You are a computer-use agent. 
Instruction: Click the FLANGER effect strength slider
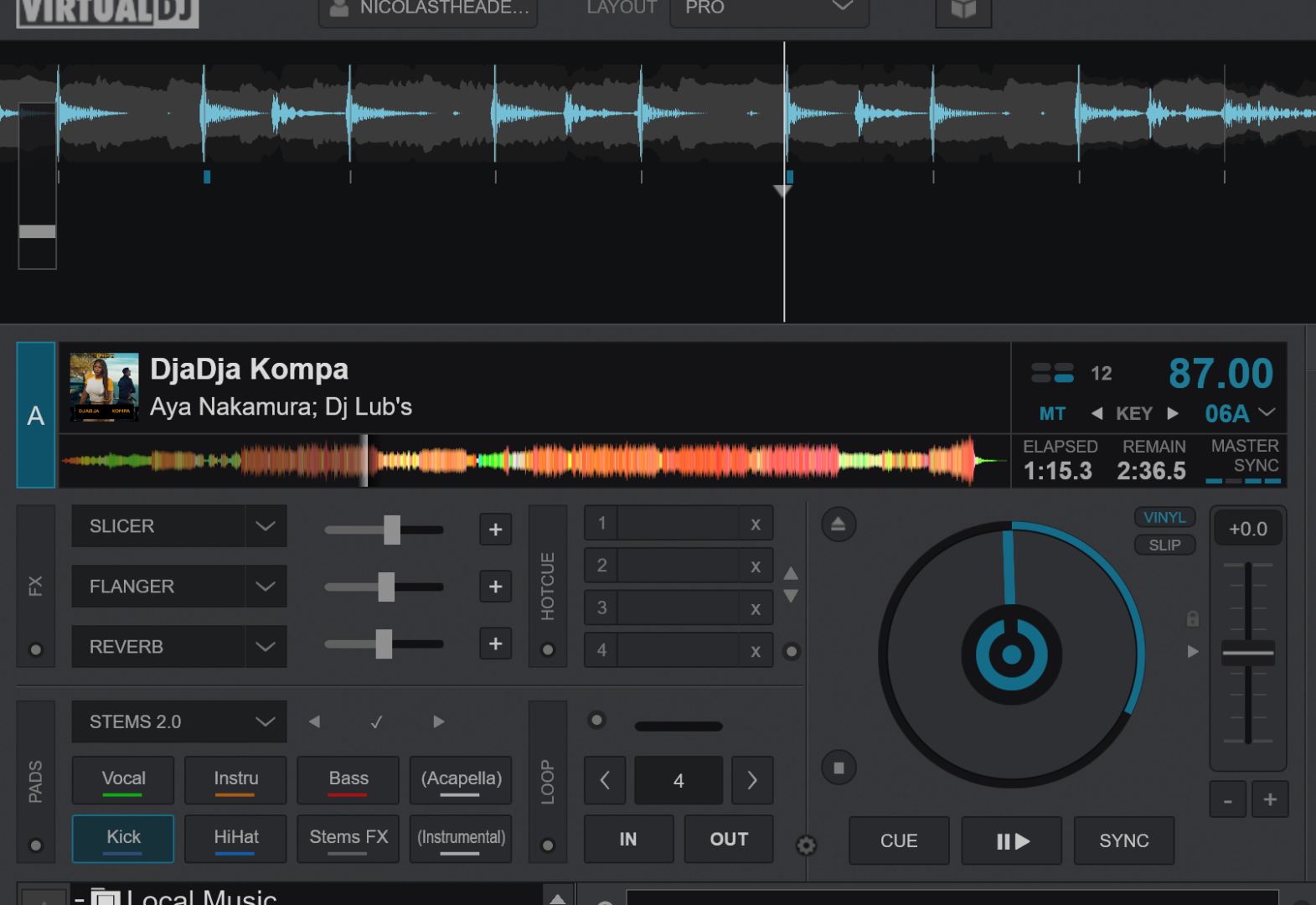tap(384, 587)
